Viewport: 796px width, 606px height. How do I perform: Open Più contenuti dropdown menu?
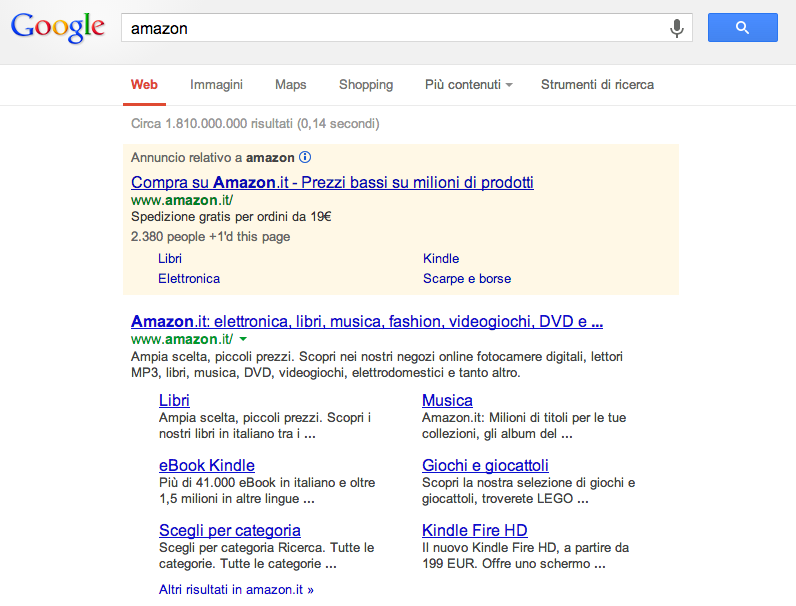(469, 84)
